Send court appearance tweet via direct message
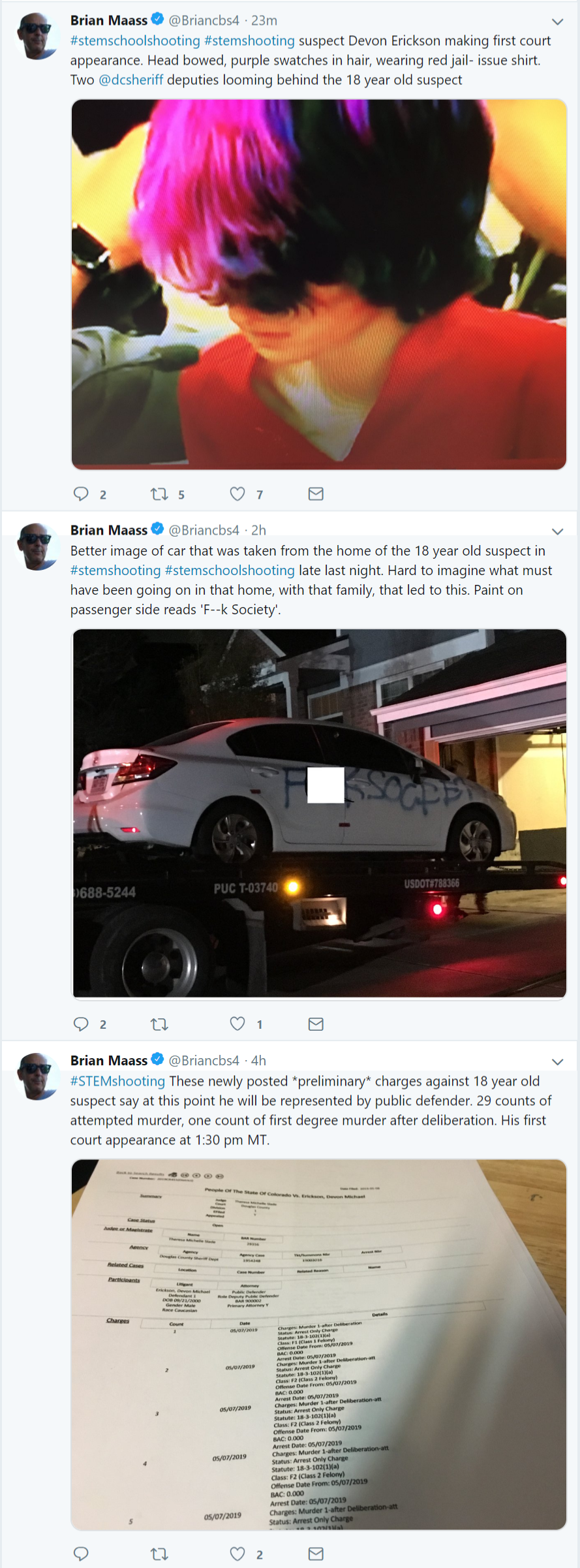Screen dimensions: 580x1568 coord(316,494)
